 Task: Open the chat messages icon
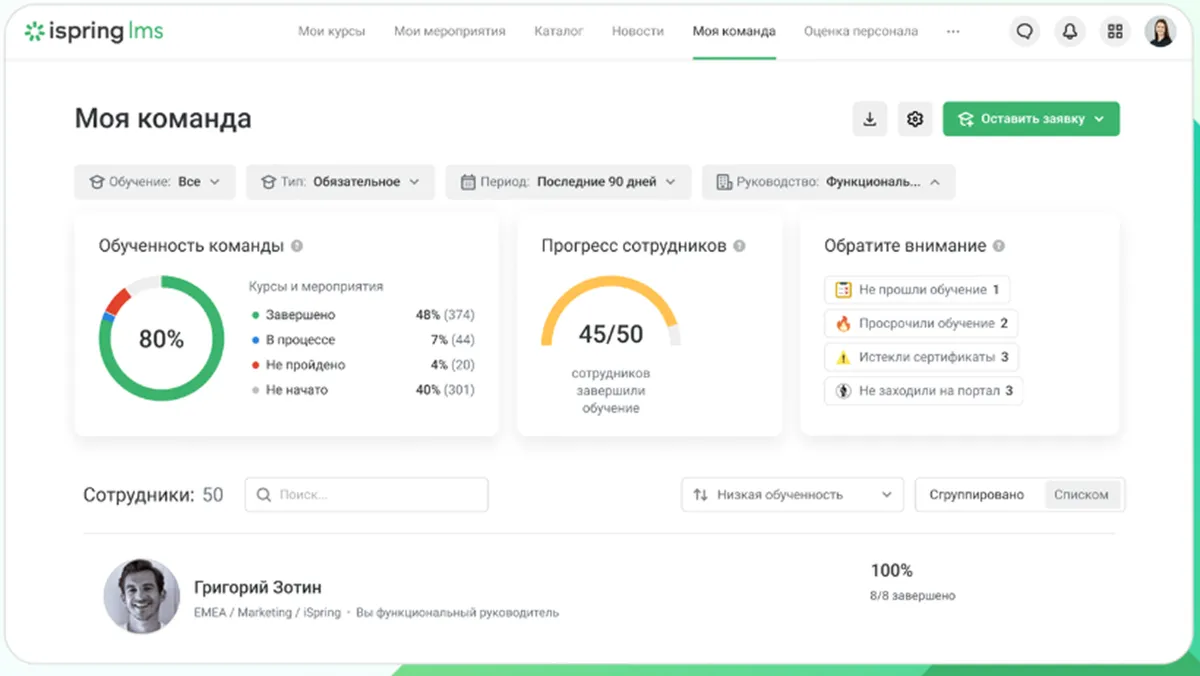(1024, 31)
